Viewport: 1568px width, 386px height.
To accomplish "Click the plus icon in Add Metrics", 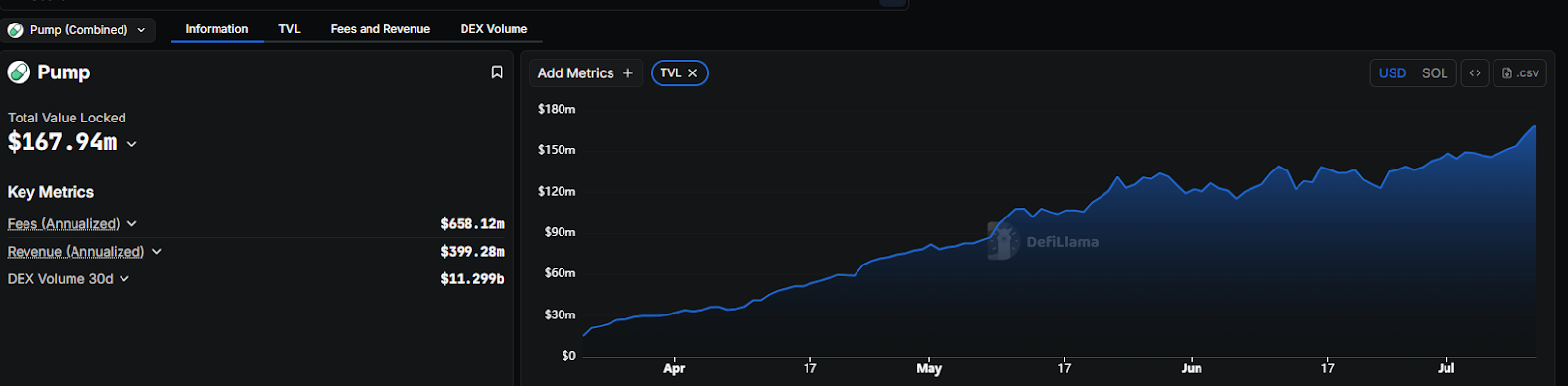I will 628,73.
